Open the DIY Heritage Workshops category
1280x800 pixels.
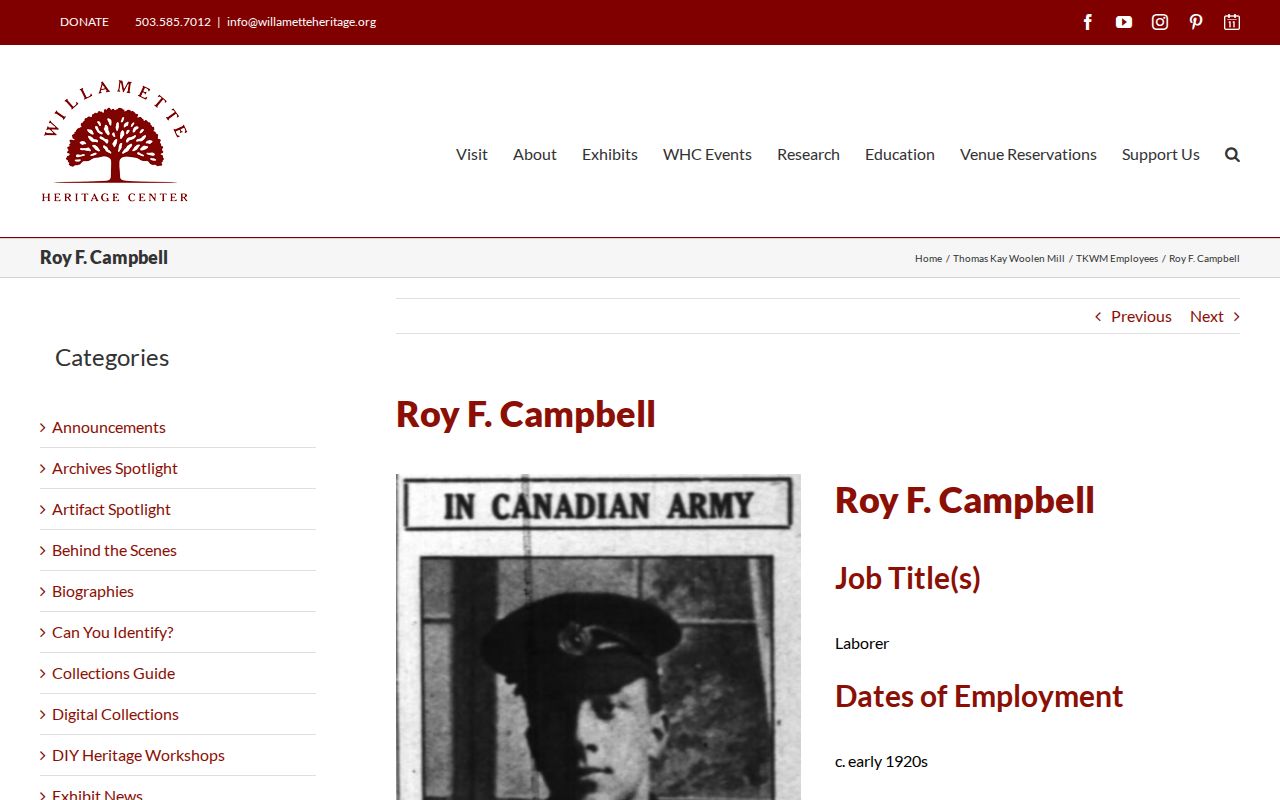(x=138, y=755)
